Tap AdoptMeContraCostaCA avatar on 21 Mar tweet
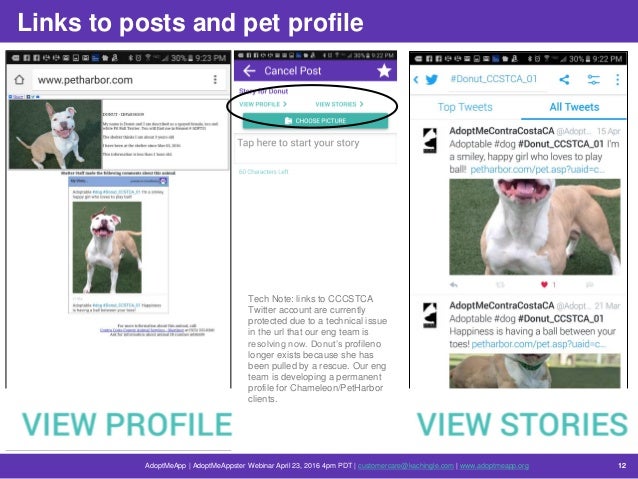 click(430, 315)
